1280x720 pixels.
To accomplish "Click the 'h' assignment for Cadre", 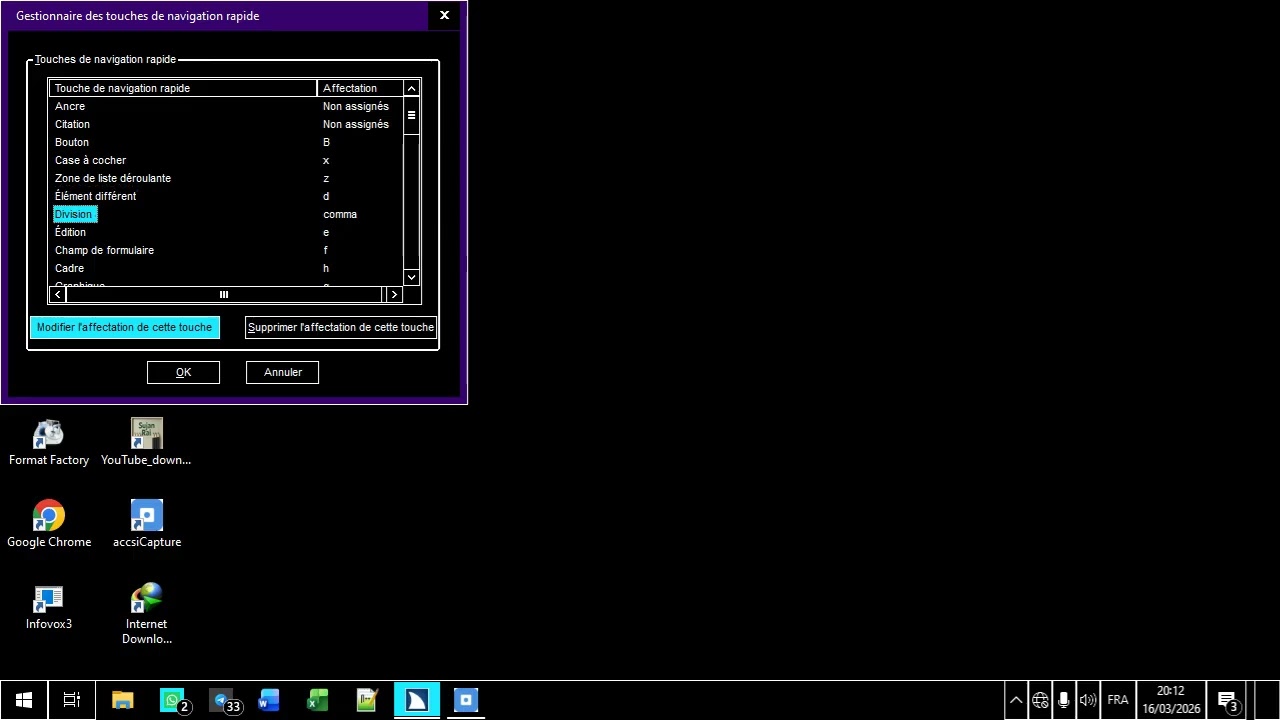I will coord(326,268).
